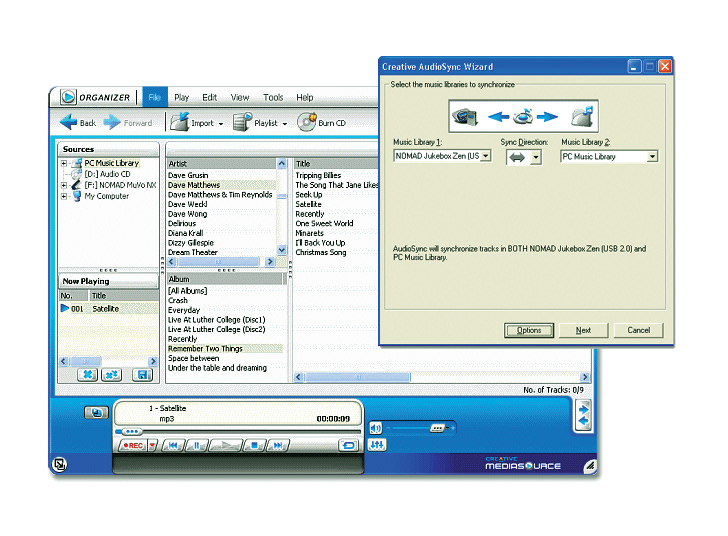Viewport: 728px width, 536px height.
Task: Open the Playlist dropdown arrow
Action: tap(285, 124)
